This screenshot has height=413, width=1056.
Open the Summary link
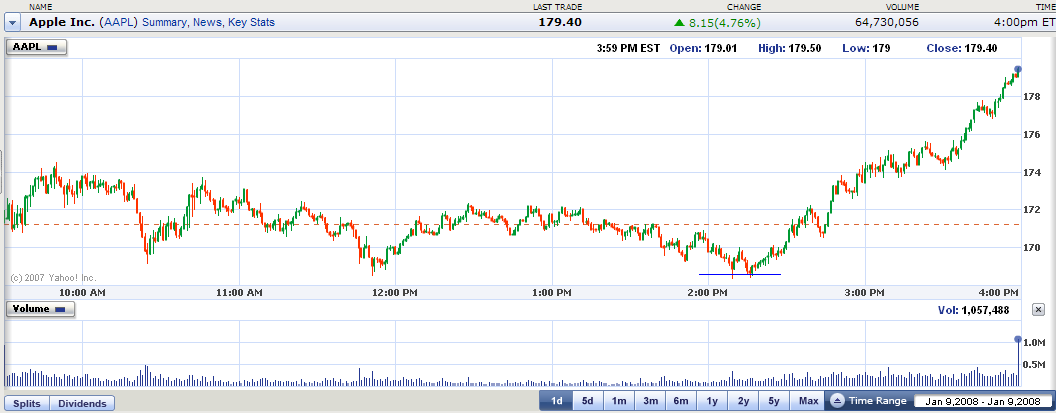click(164, 22)
